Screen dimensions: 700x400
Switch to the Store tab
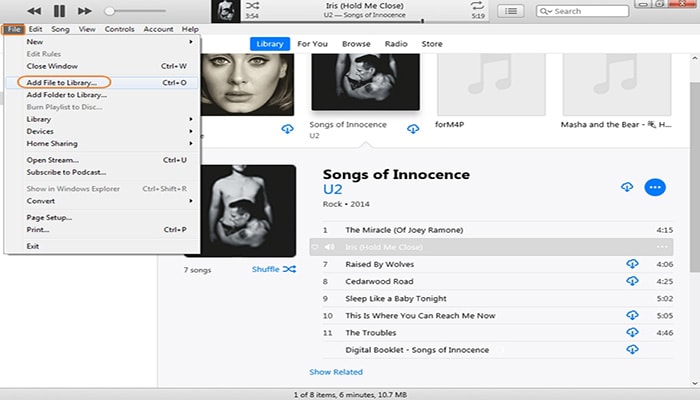(x=432, y=44)
